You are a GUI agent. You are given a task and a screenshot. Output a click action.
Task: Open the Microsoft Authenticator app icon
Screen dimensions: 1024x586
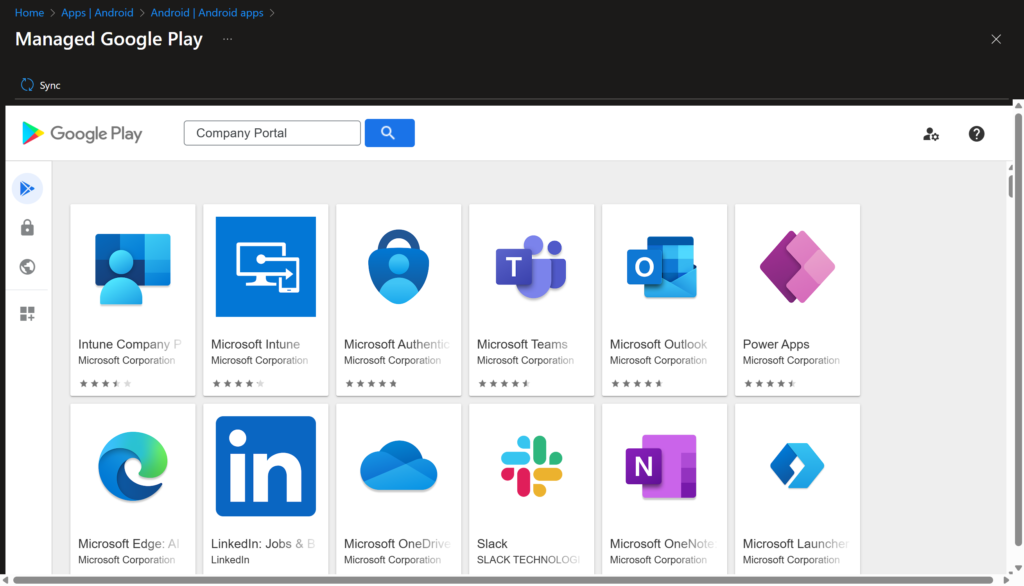[x=398, y=267]
